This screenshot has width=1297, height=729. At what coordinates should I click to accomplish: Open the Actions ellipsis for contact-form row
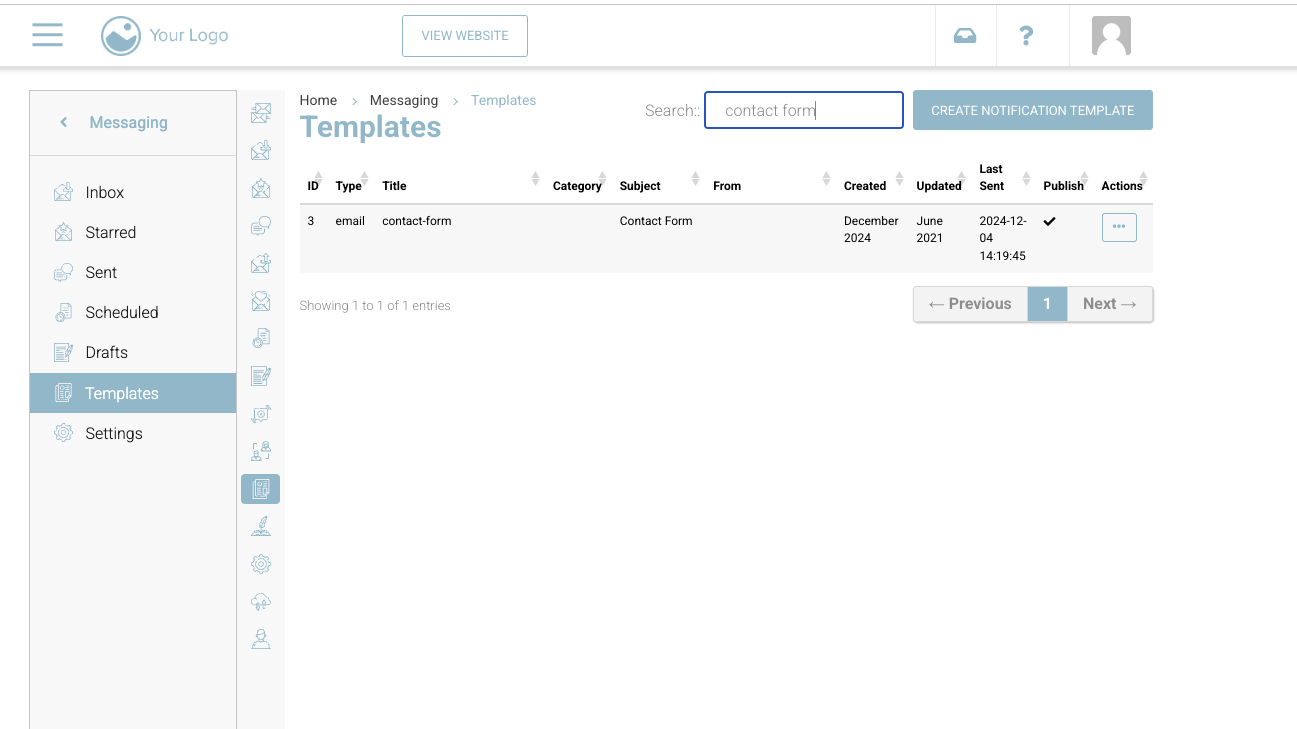pos(1118,227)
